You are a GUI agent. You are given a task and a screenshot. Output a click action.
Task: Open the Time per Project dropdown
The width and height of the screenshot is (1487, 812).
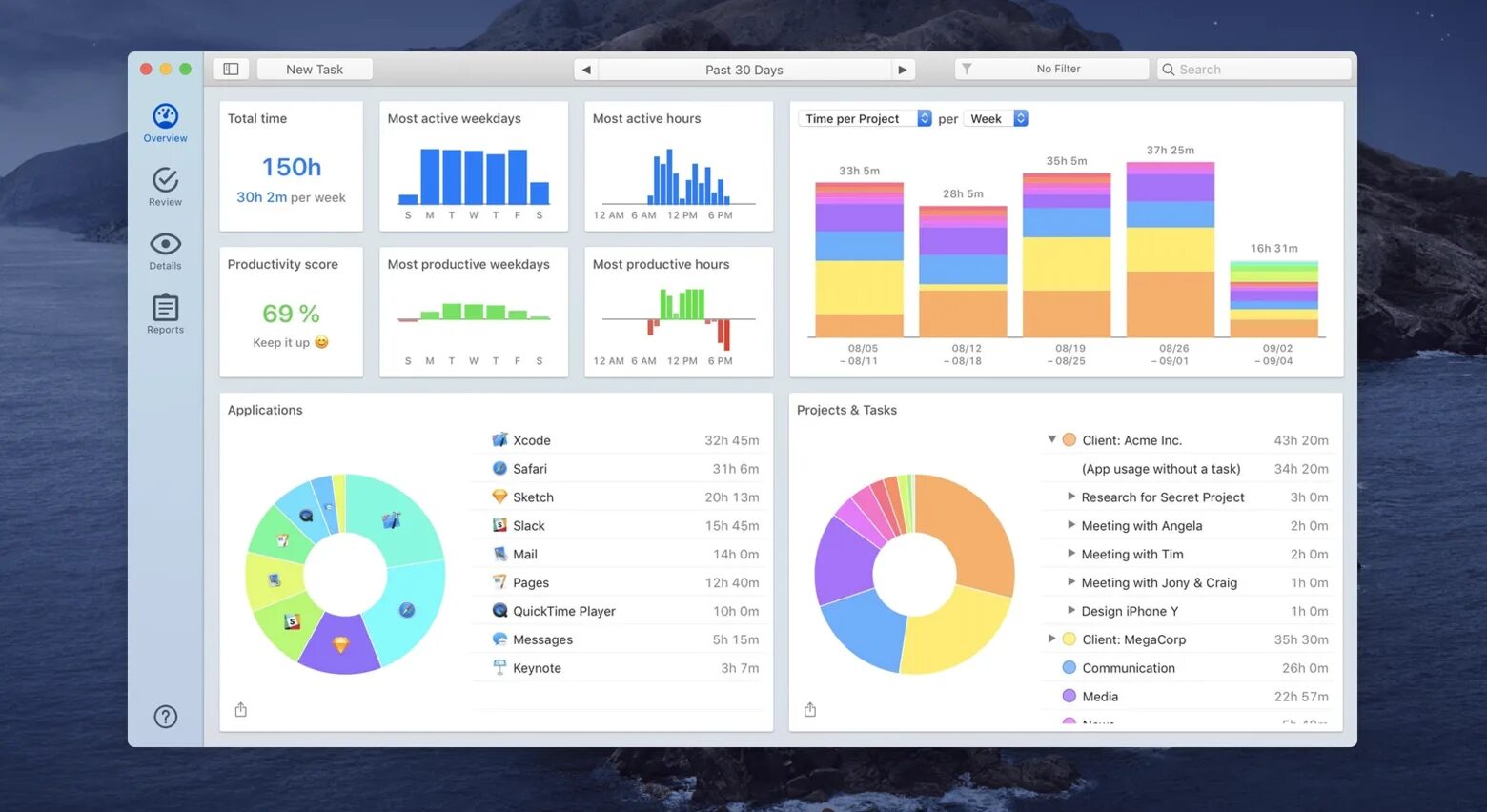pyautogui.click(x=865, y=118)
